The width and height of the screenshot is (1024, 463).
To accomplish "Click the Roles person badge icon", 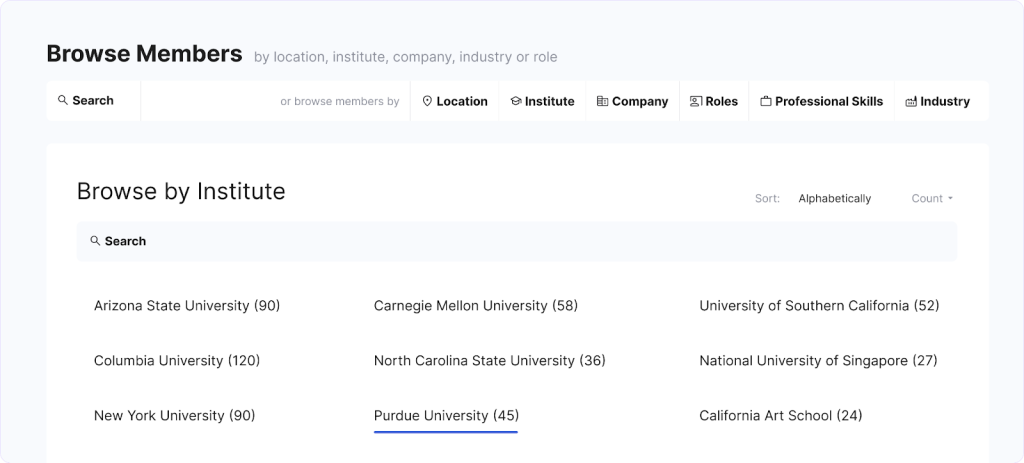I will (696, 102).
